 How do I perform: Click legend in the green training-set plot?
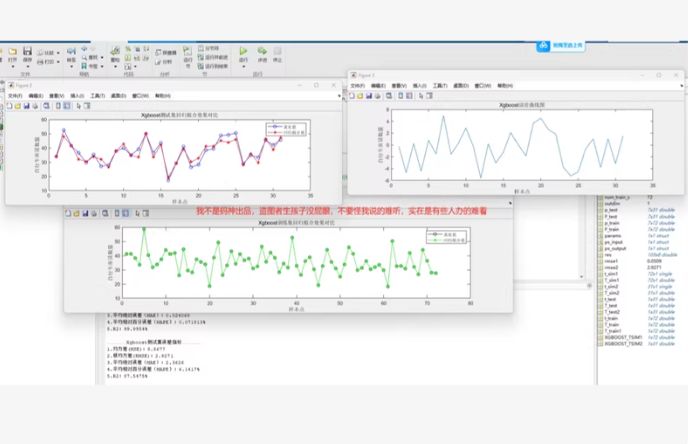click(446, 237)
